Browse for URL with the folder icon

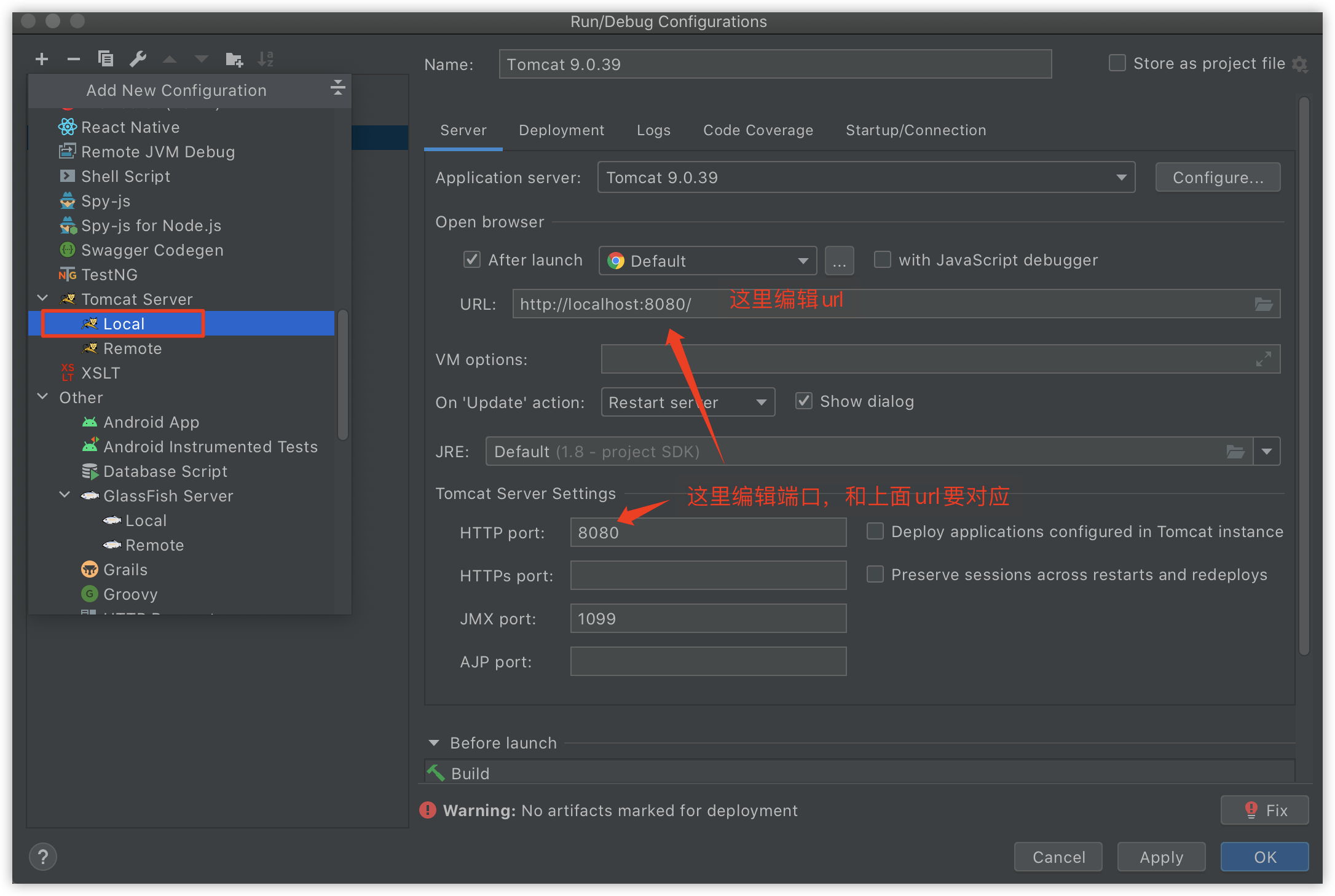click(x=1263, y=304)
